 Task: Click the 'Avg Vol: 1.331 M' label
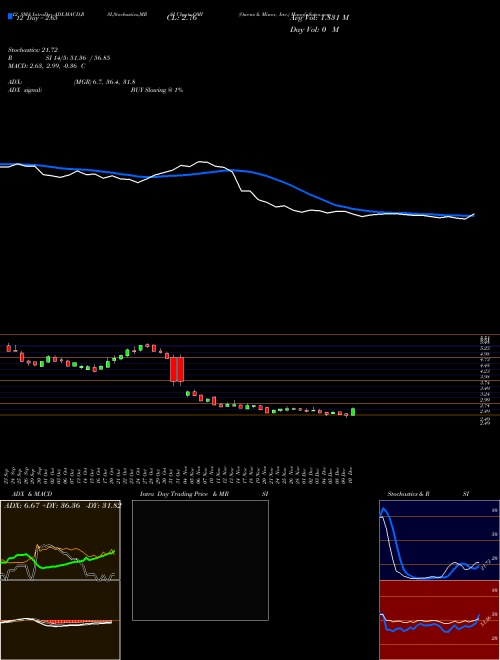pyautogui.click(x=319, y=18)
